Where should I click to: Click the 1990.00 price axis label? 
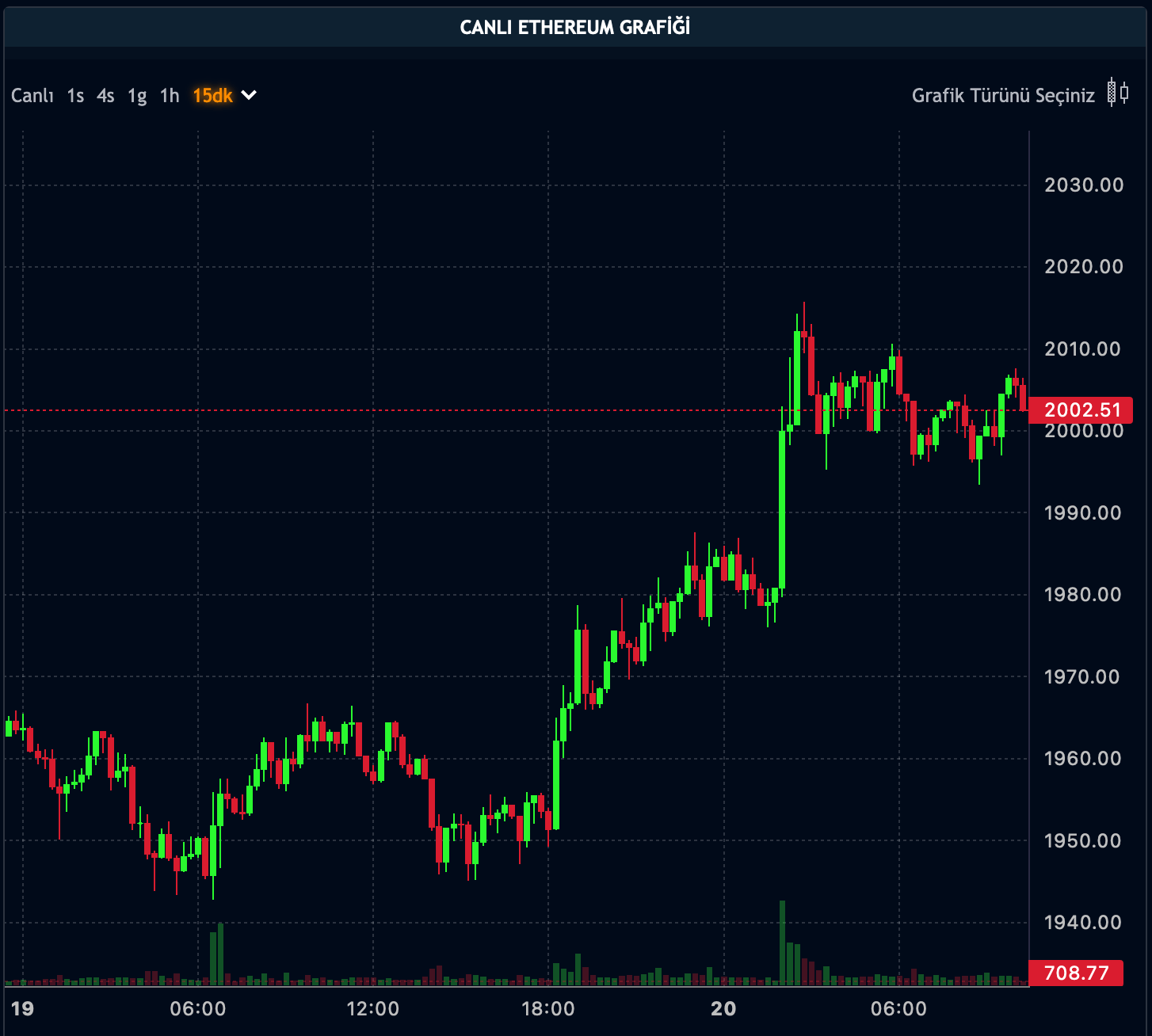point(1082,513)
